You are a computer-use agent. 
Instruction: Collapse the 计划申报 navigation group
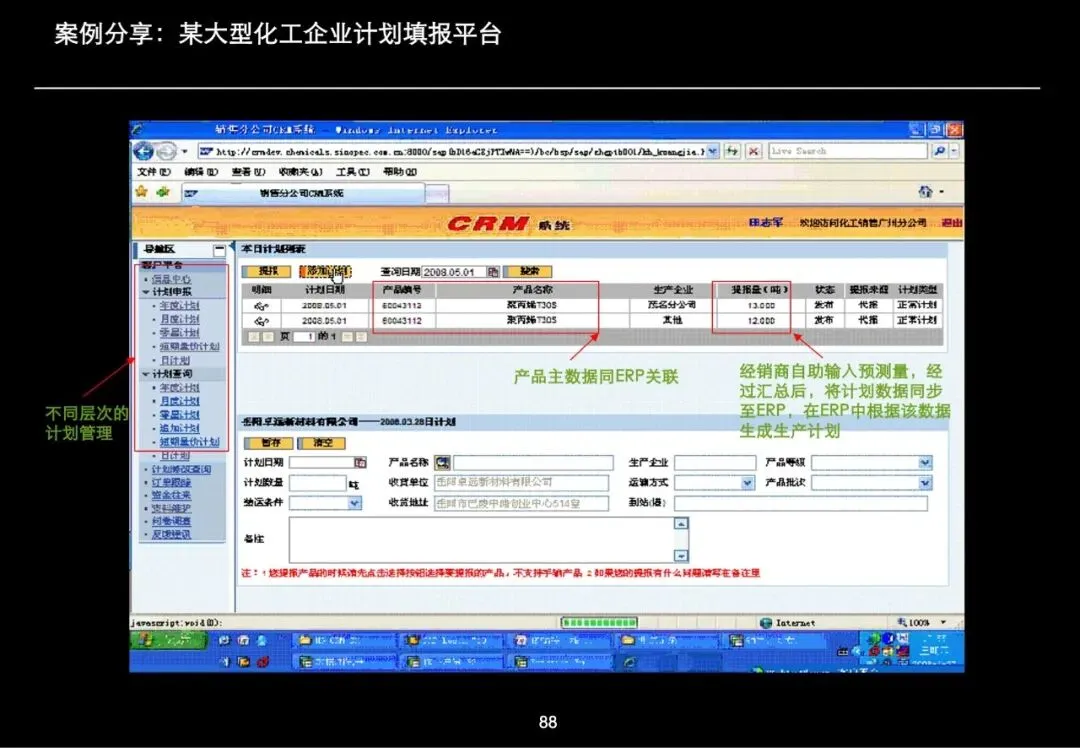pos(145,292)
